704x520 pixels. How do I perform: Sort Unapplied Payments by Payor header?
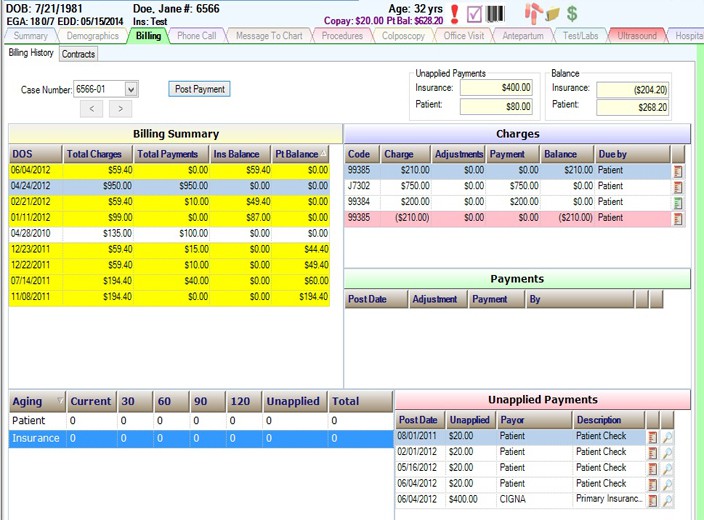(534, 420)
